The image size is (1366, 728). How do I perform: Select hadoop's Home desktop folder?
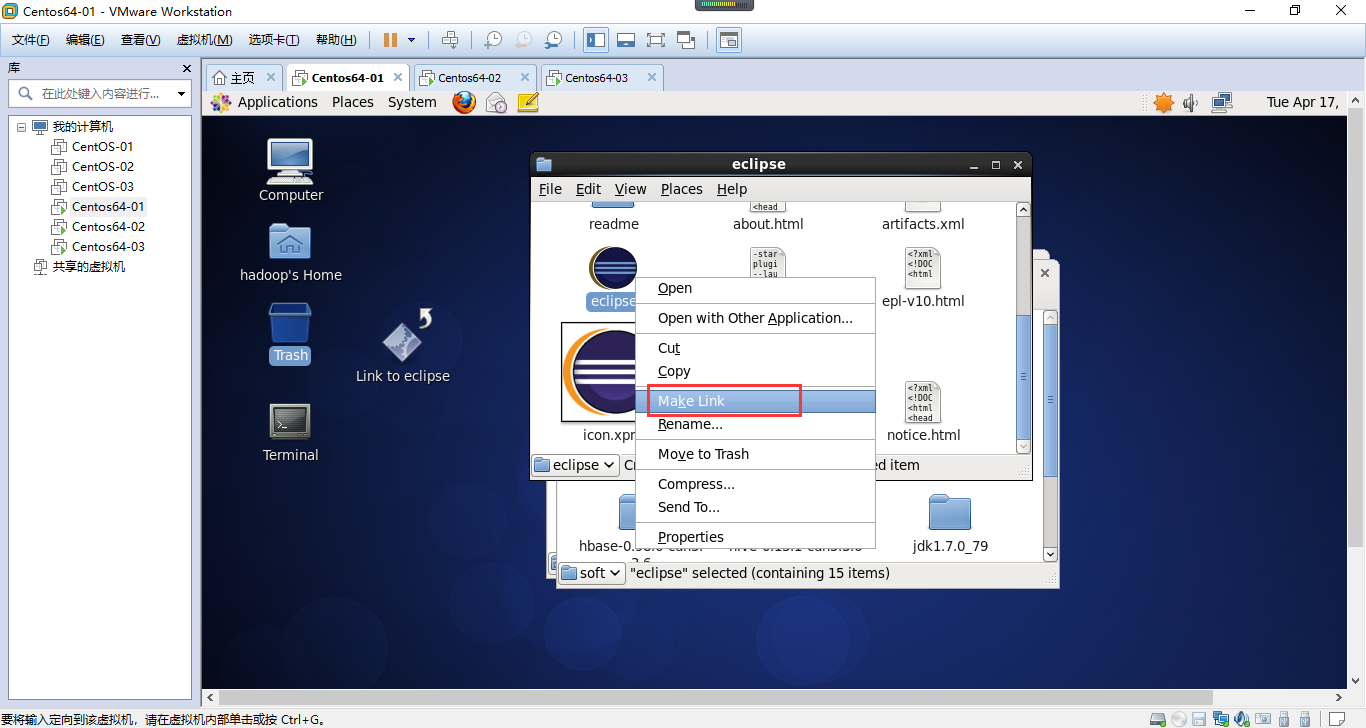pyautogui.click(x=291, y=252)
